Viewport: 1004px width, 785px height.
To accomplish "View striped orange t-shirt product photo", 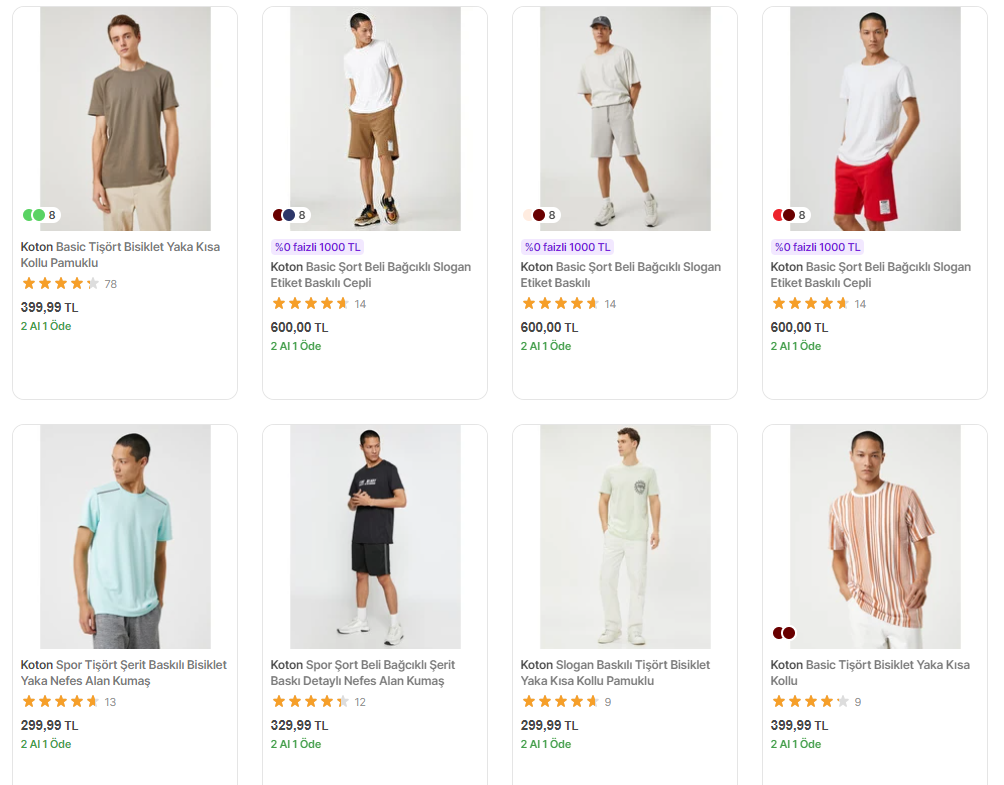I will click(x=875, y=537).
